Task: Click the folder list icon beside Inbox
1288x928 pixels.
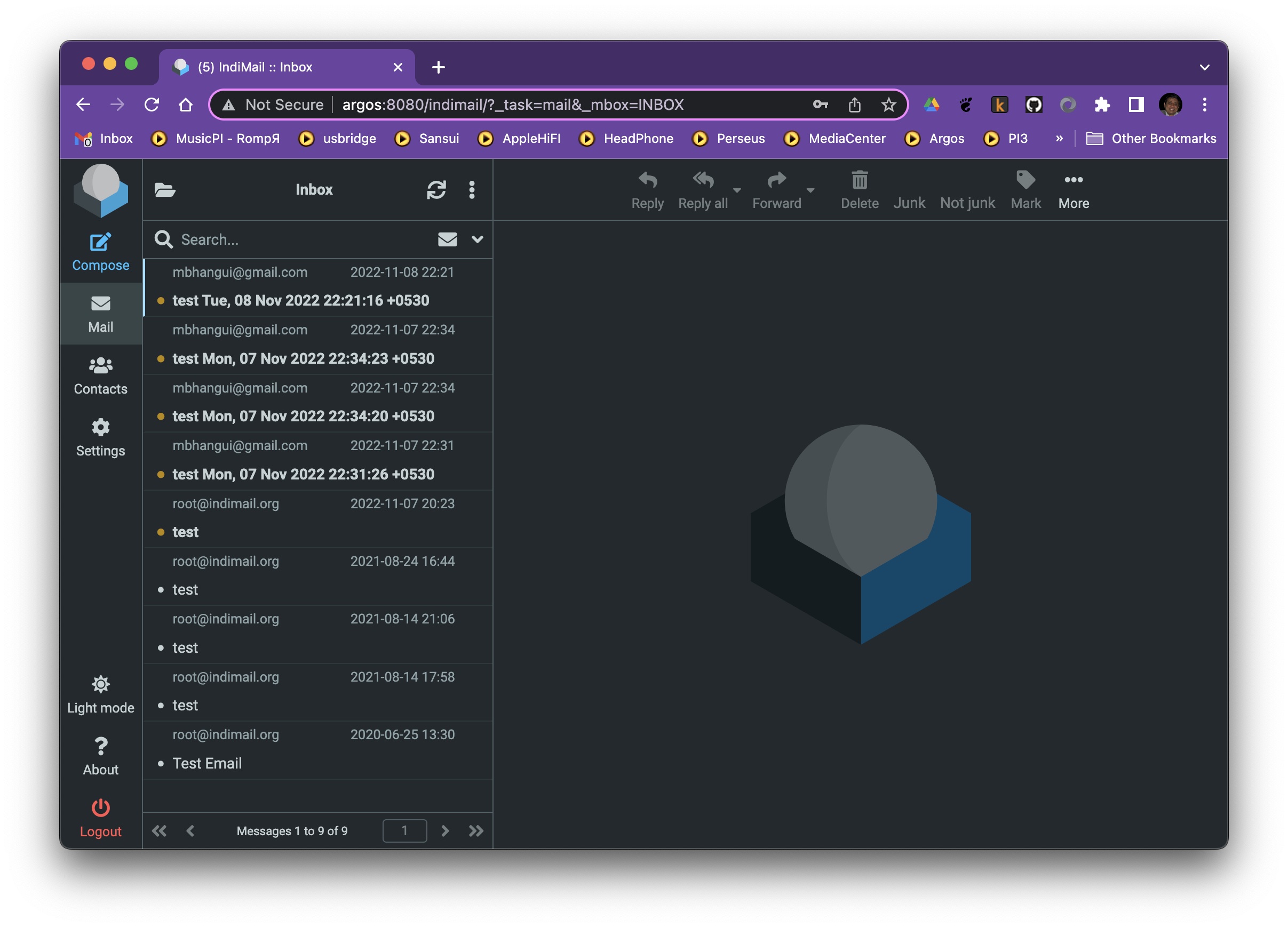Action: pos(165,189)
